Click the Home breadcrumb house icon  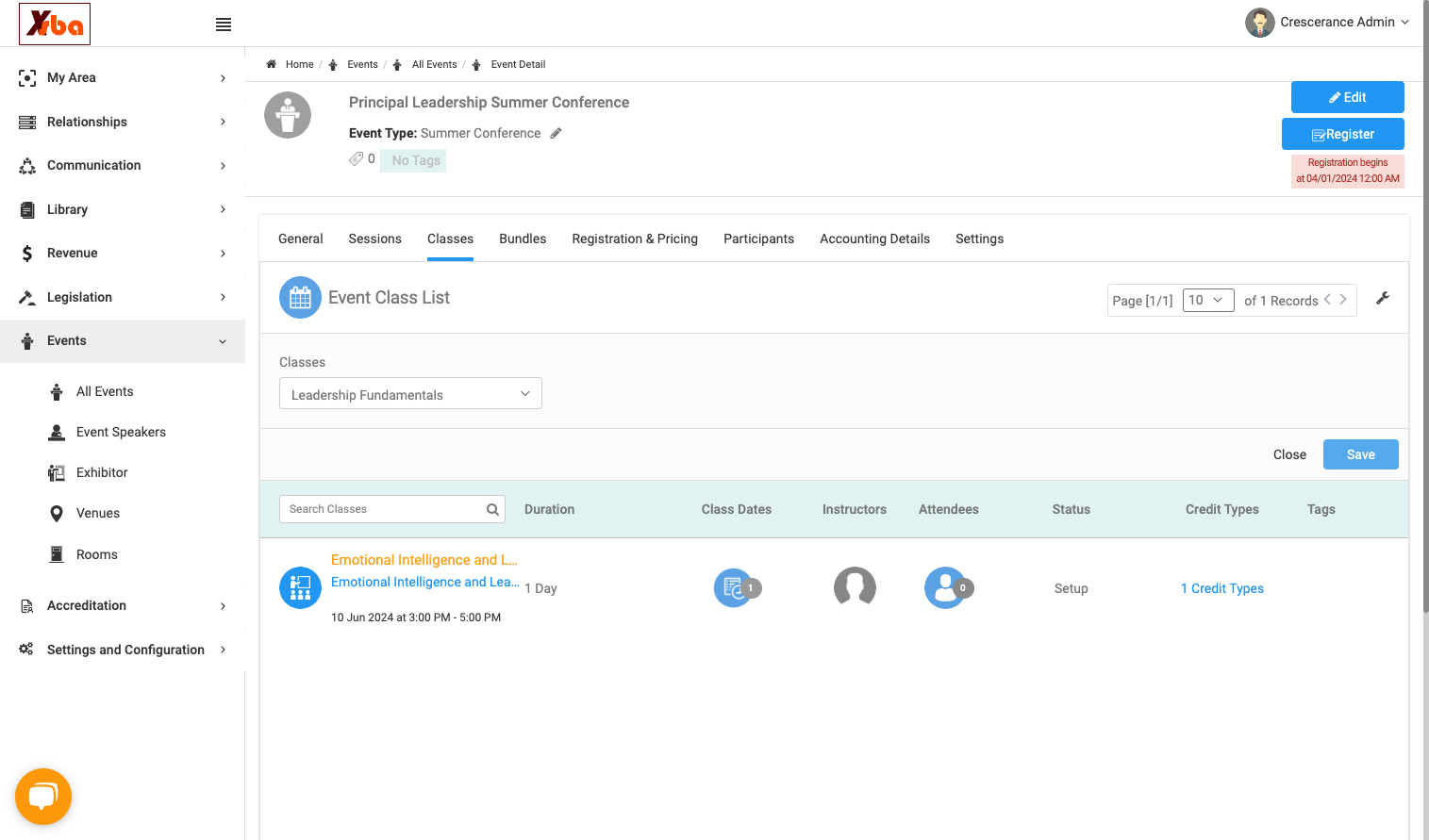pos(271,64)
